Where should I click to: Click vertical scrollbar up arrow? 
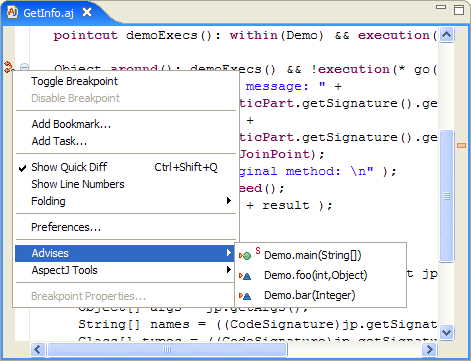pos(446,35)
